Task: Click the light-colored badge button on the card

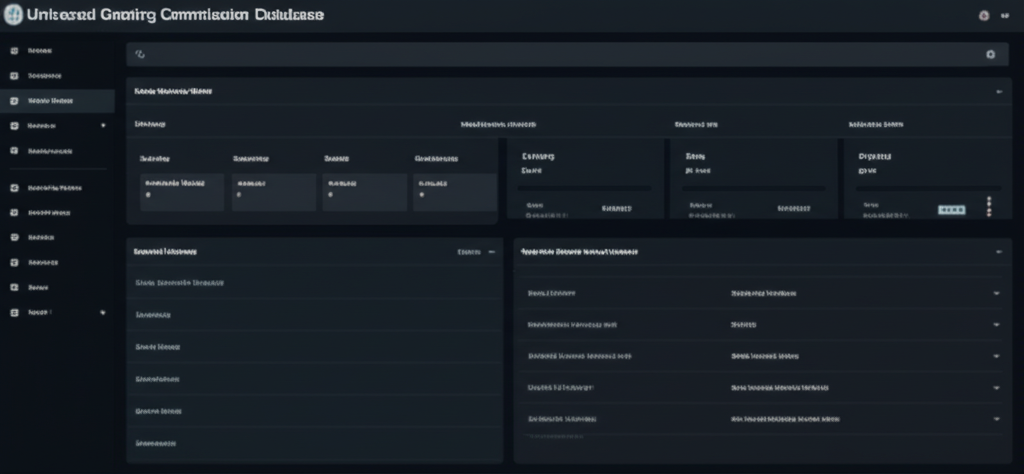Action: click(952, 210)
